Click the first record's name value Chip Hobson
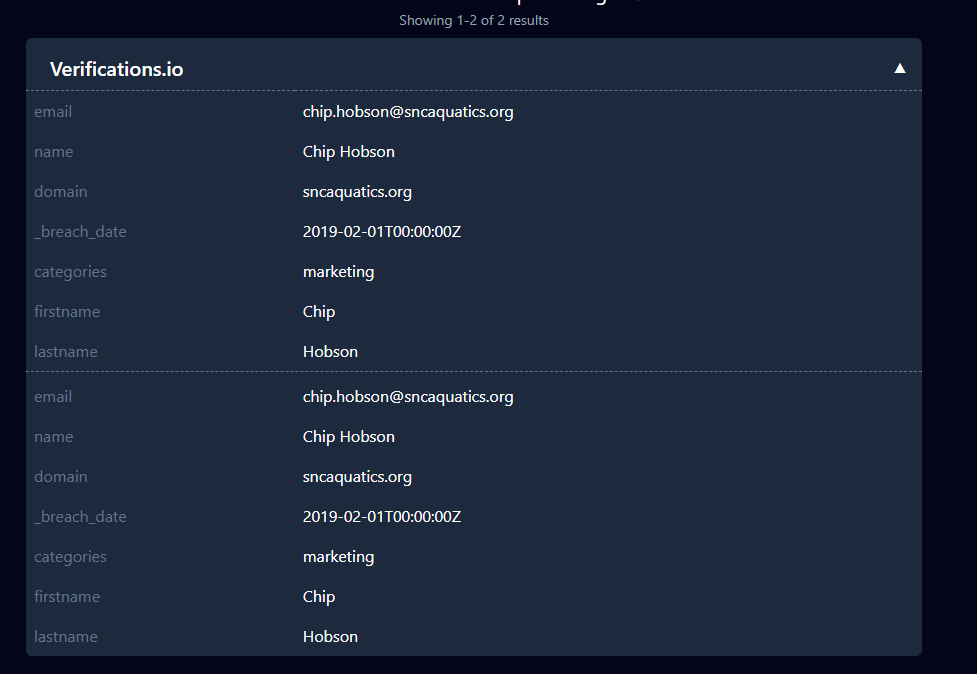This screenshot has height=674, width=977. (349, 152)
